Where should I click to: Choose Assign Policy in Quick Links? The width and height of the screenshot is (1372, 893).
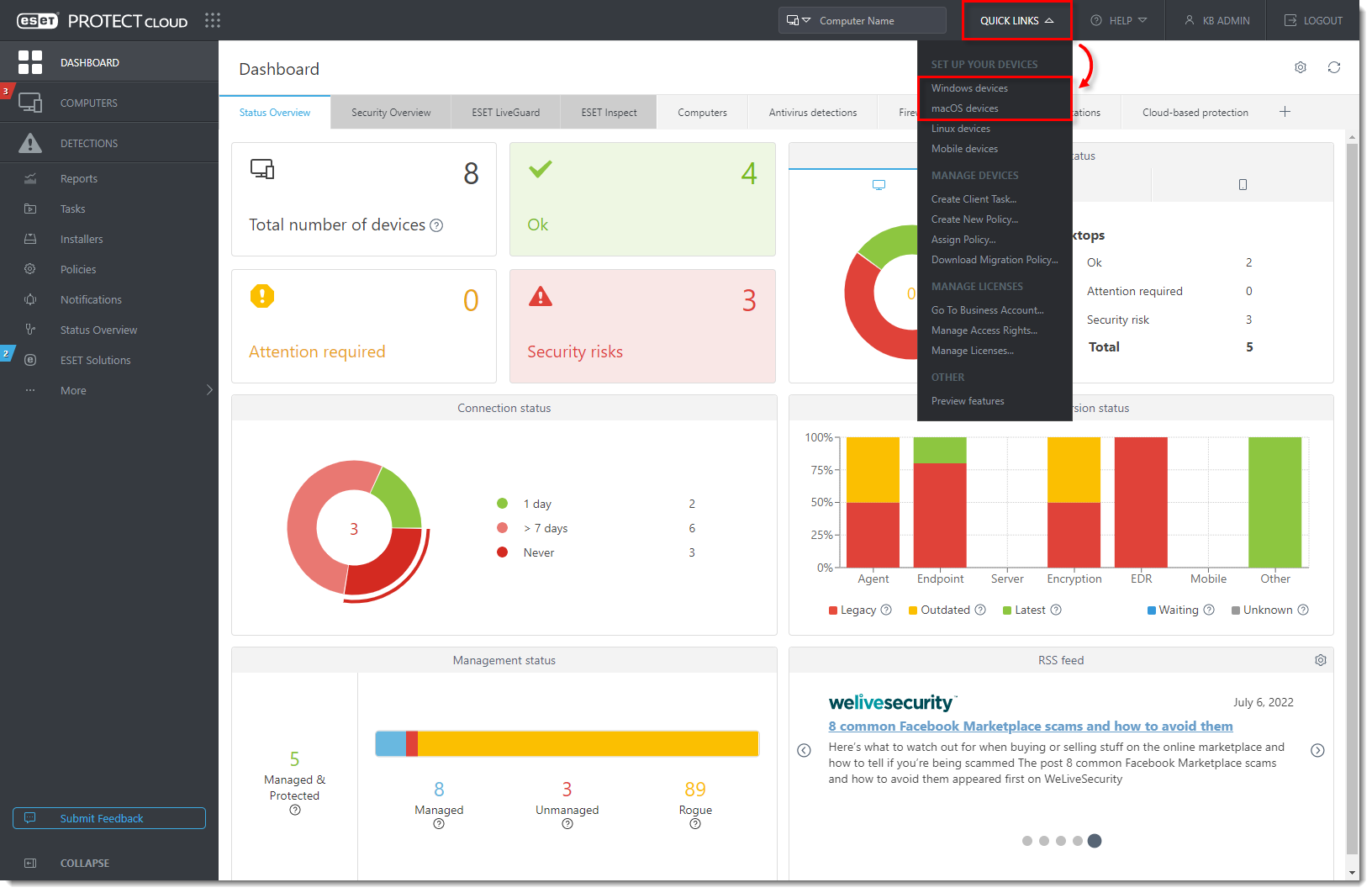(x=963, y=240)
